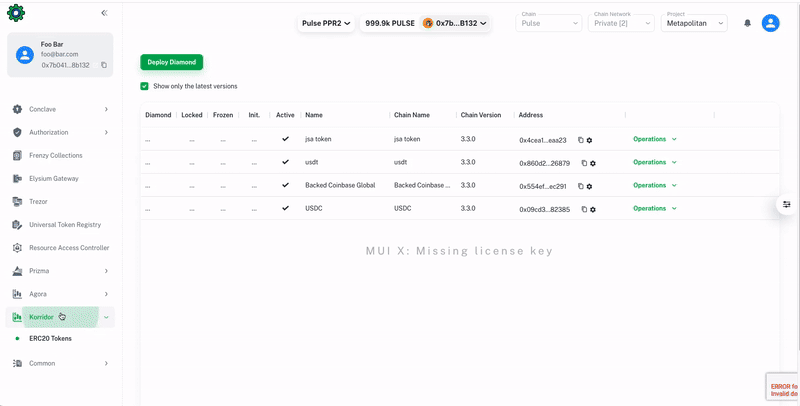Screen dimensions: 800x406
Task: Collapse the sidebar using the double-chevron icon
Action: [x=104, y=13]
